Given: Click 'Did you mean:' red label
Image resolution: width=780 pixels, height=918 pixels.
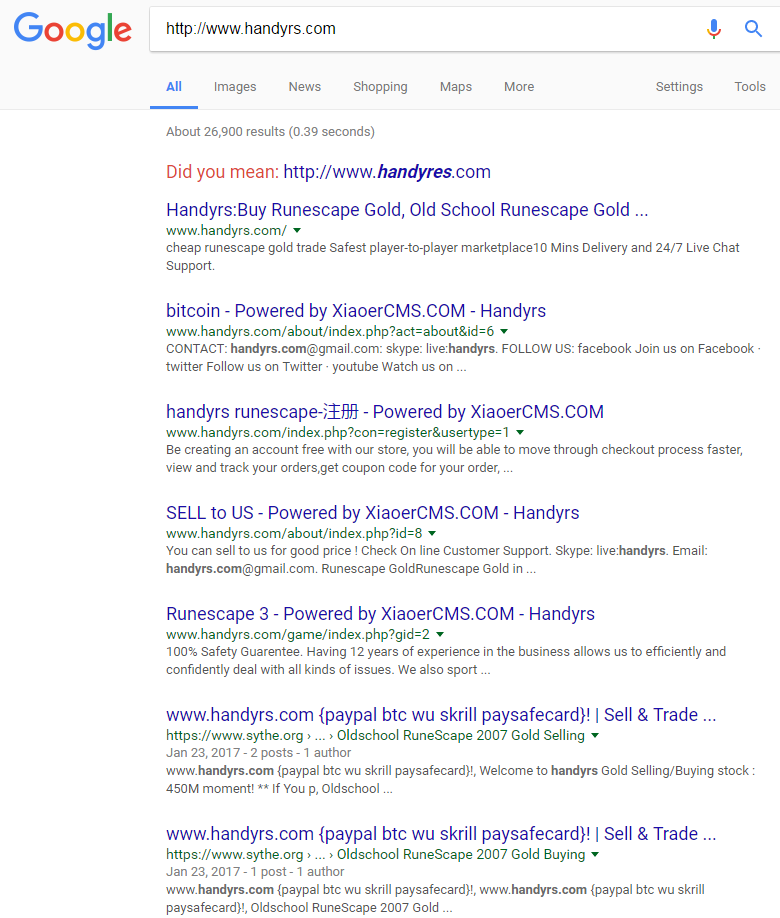Looking at the screenshot, I should point(223,172).
